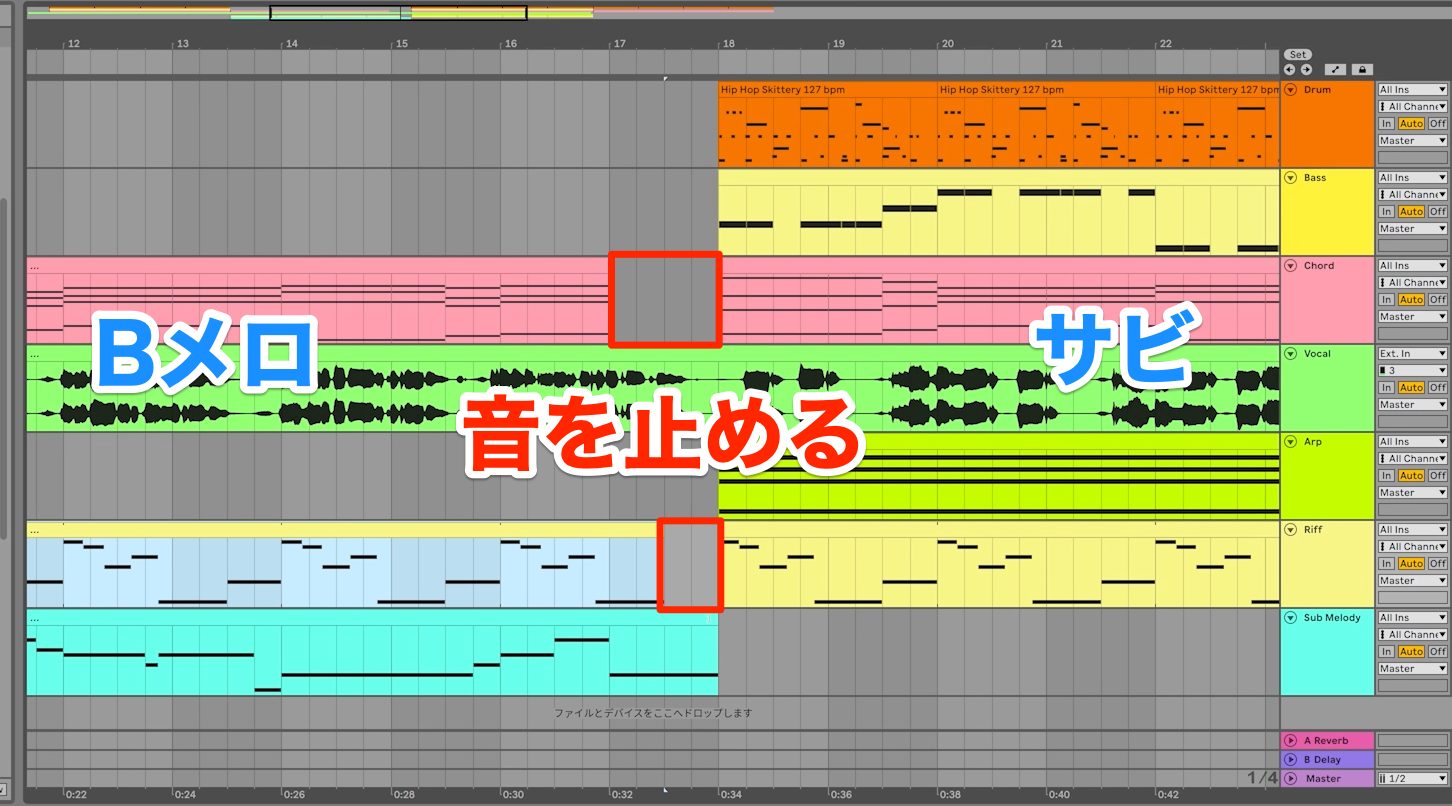Open Drum track Master output dropdown
1452x806 pixels.
click(x=1413, y=141)
